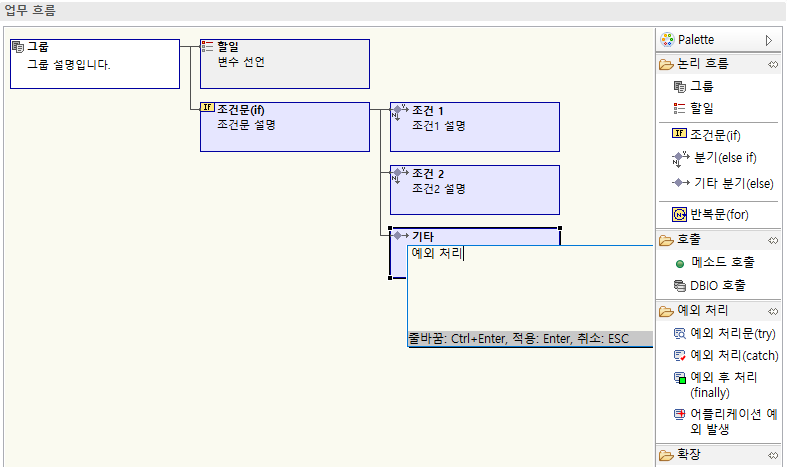Select the 예외 처리문(try) palette tool
The height and width of the screenshot is (467, 787).
point(724,333)
